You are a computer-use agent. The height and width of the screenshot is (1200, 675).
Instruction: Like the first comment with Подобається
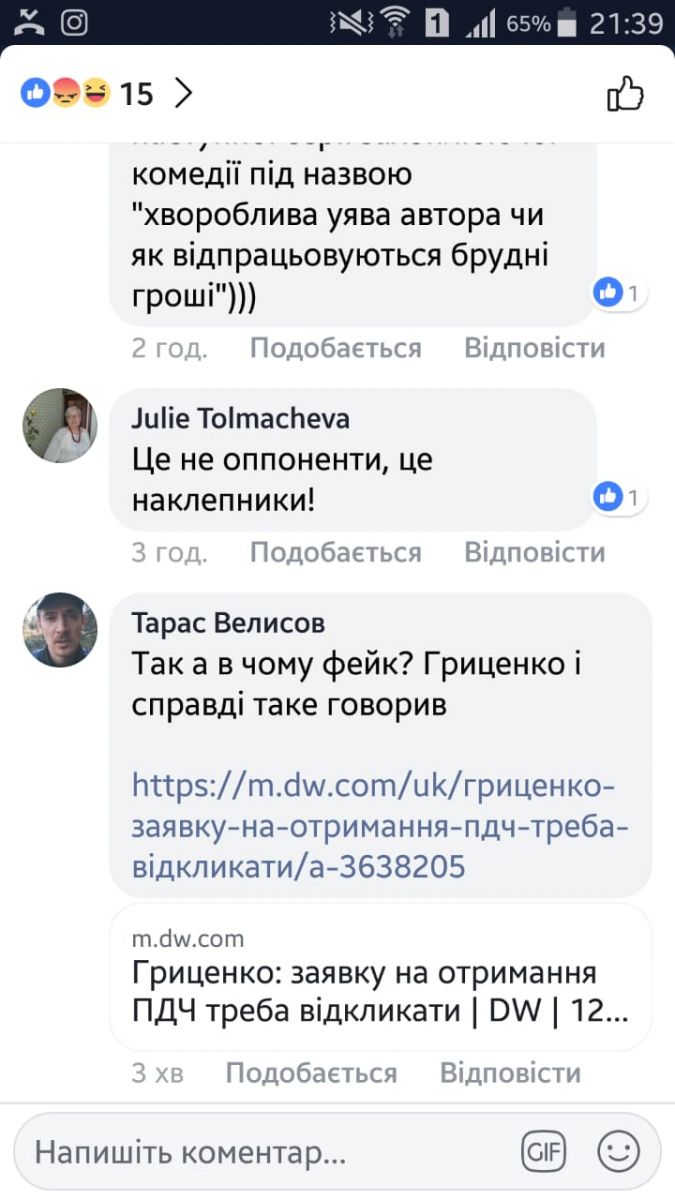coord(335,348)
